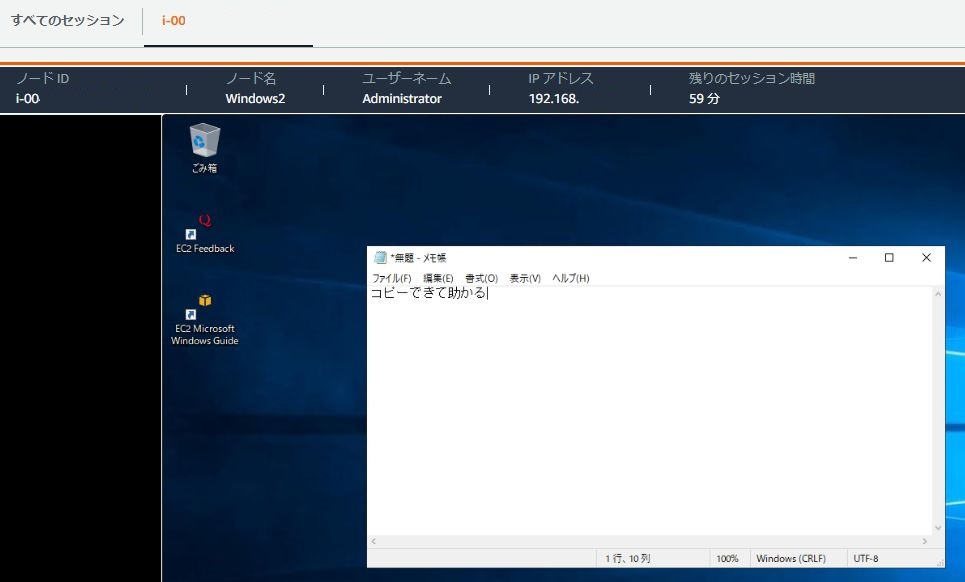Click the left arrow of the horizontal scrollbar
Image resolution: width=965 pixels, height=582 pixels.
(374, 541)
